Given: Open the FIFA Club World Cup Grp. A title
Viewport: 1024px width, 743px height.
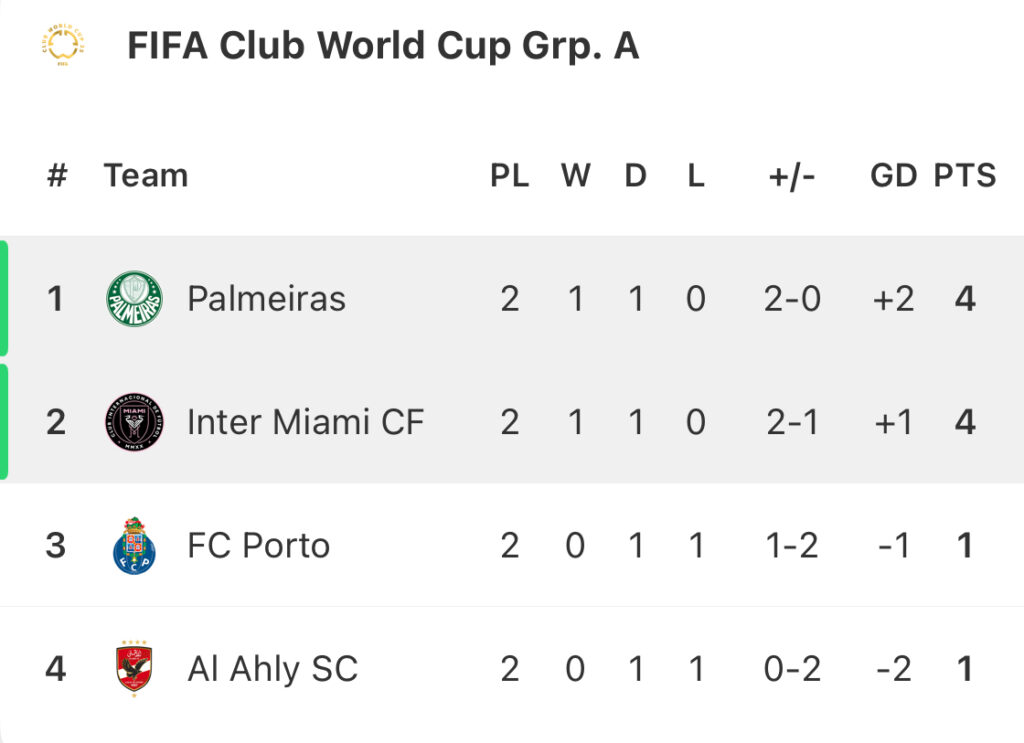Looking at the screenshot, I should [383, 46].
